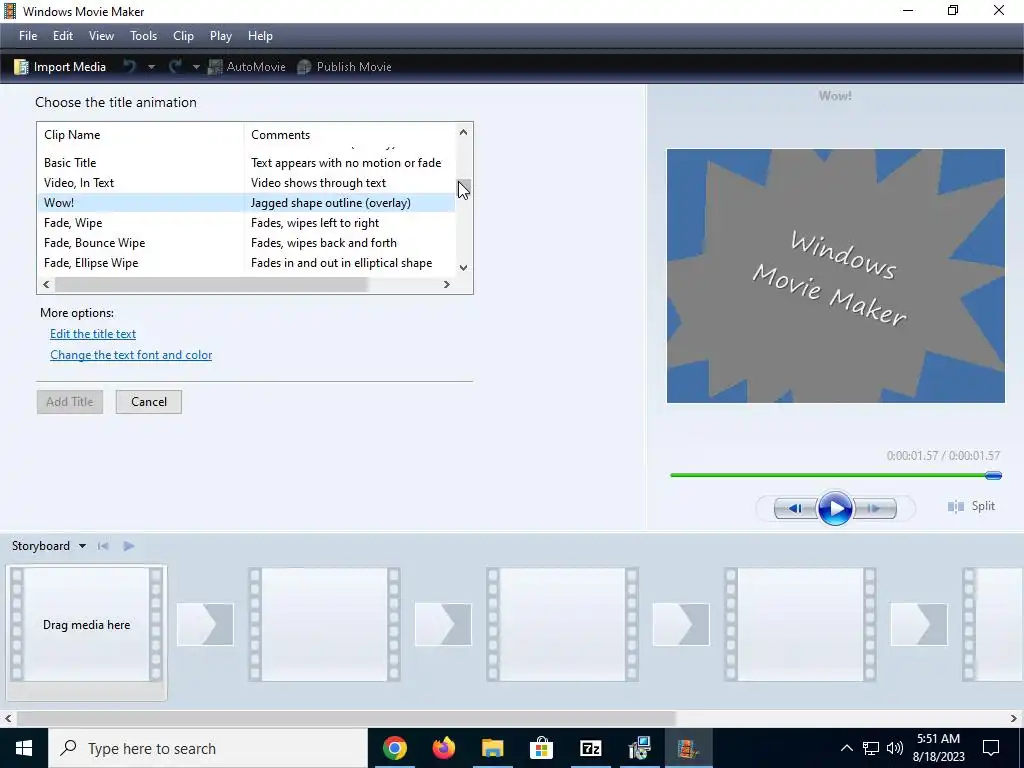Select the Video, In Text animation
This screenshot has height=768, width=1024.
[x=246, y=183]
